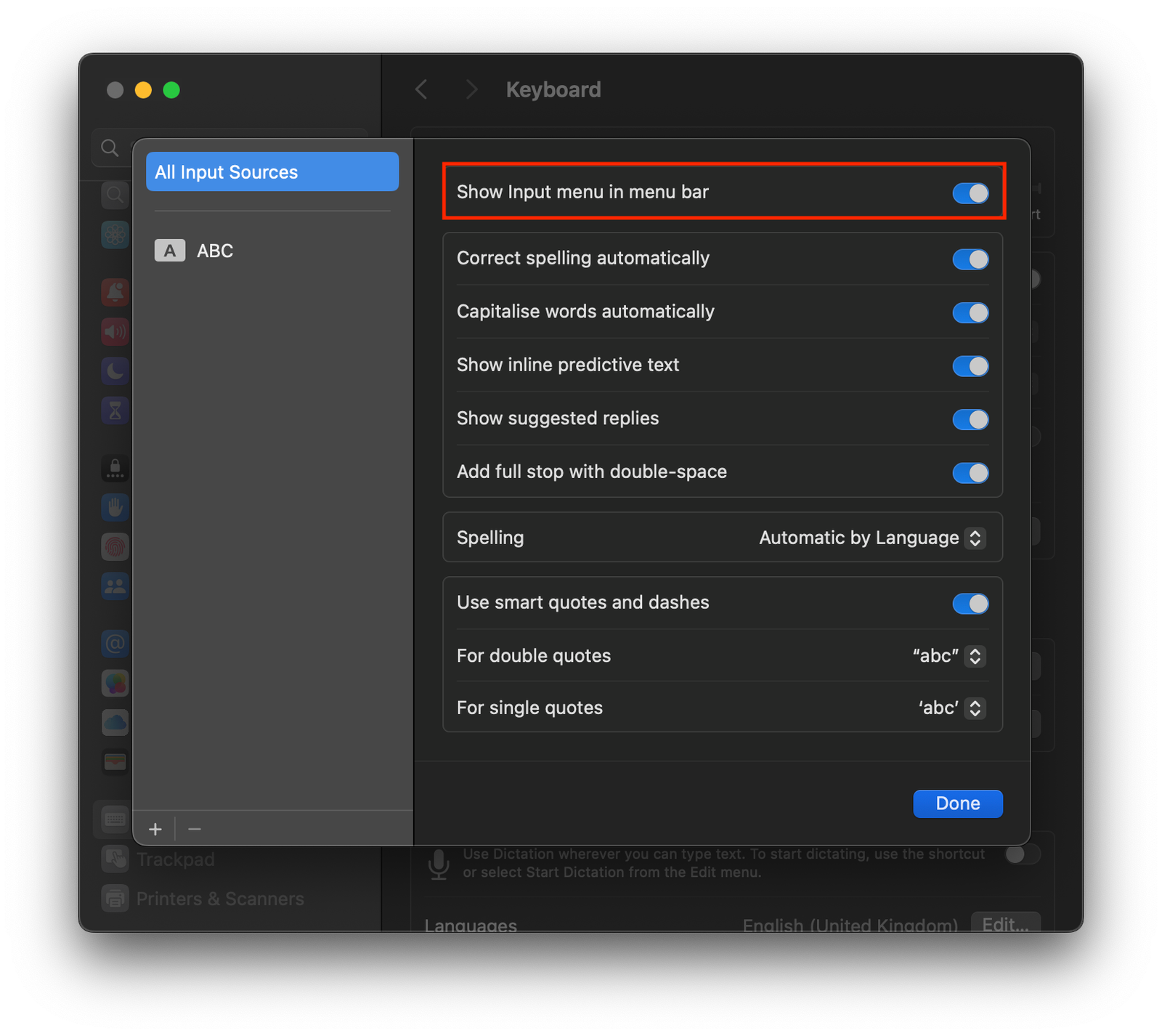This screenshot has height=1036, width=1162.
Task: Click the Keyboard icon in the sidebar
Action: point(115,820)
